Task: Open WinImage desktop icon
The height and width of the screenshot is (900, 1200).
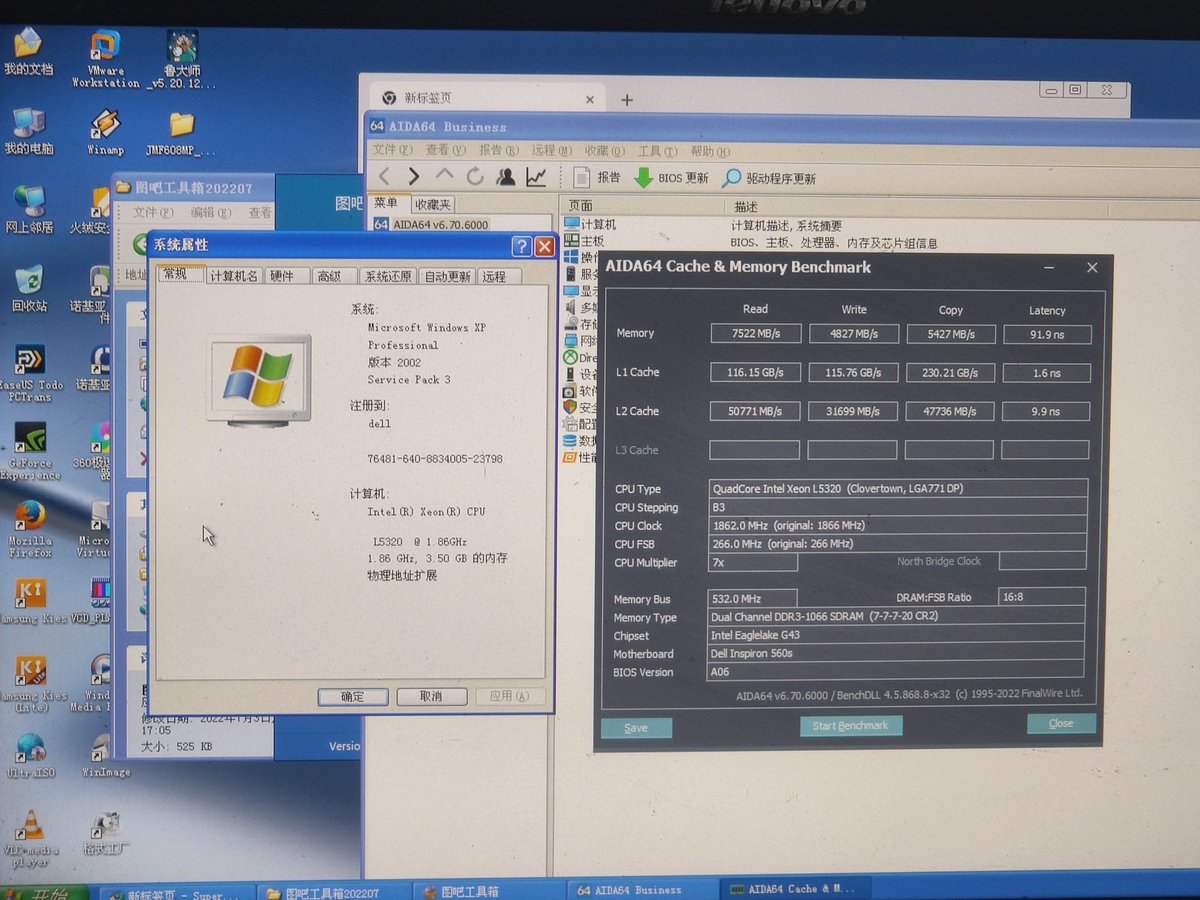Action: [105, 755]
